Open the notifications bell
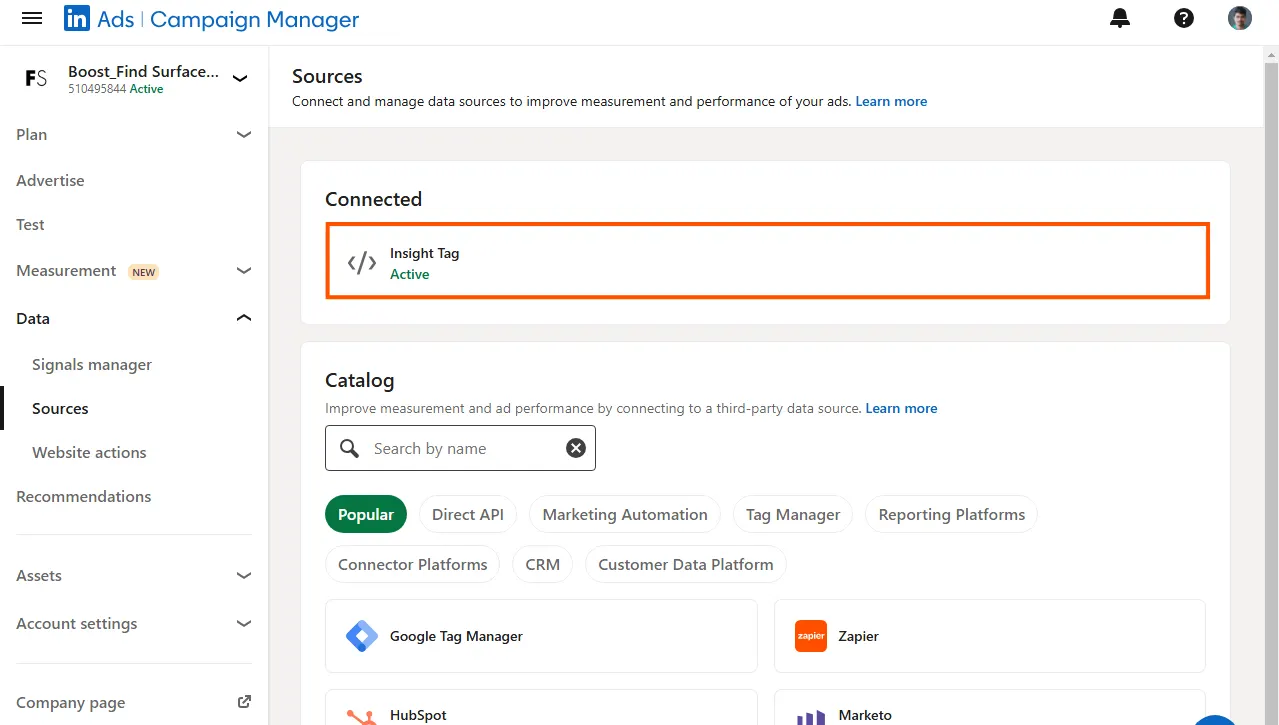1279x725 pixels. click(1120, 18)
